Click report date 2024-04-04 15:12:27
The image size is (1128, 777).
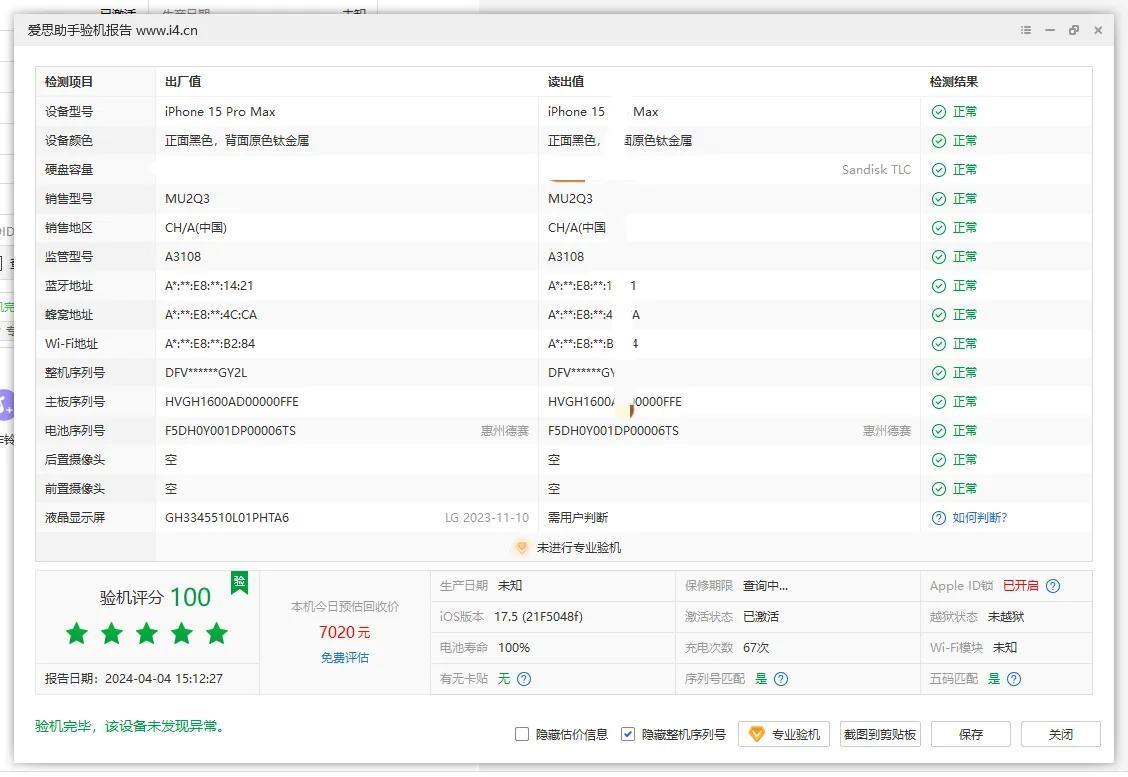tap(164, 678)
